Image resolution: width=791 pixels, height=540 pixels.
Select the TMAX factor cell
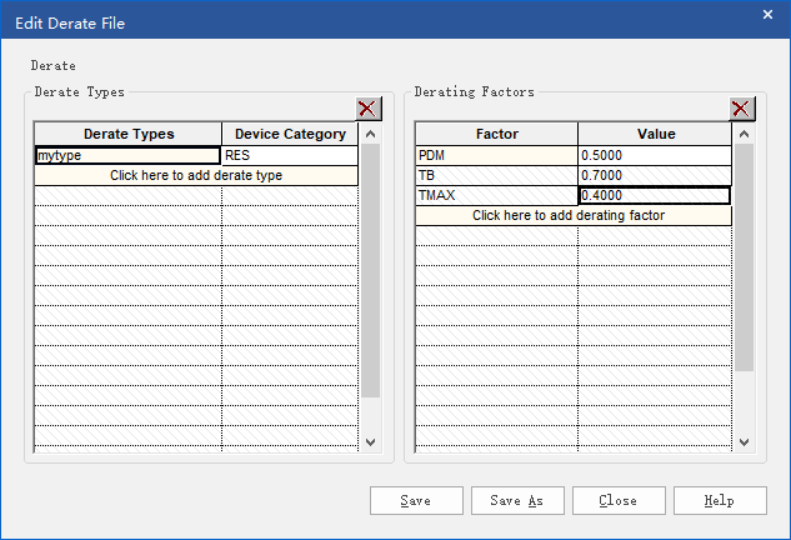tap(496, 195)
